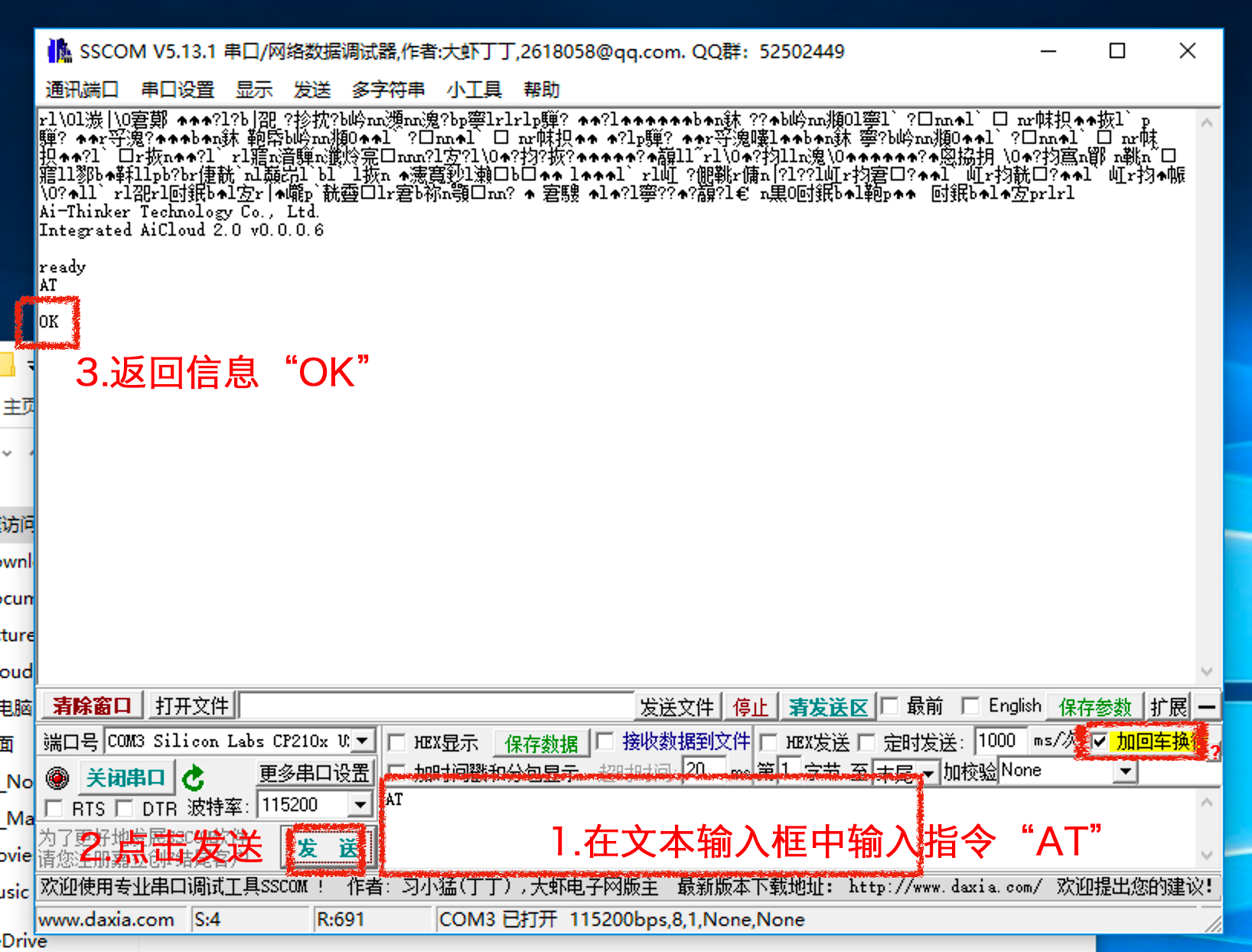Click the 清除窗口 clear window button
This screenshot has height=952, width=1252.
click(92, 706)
